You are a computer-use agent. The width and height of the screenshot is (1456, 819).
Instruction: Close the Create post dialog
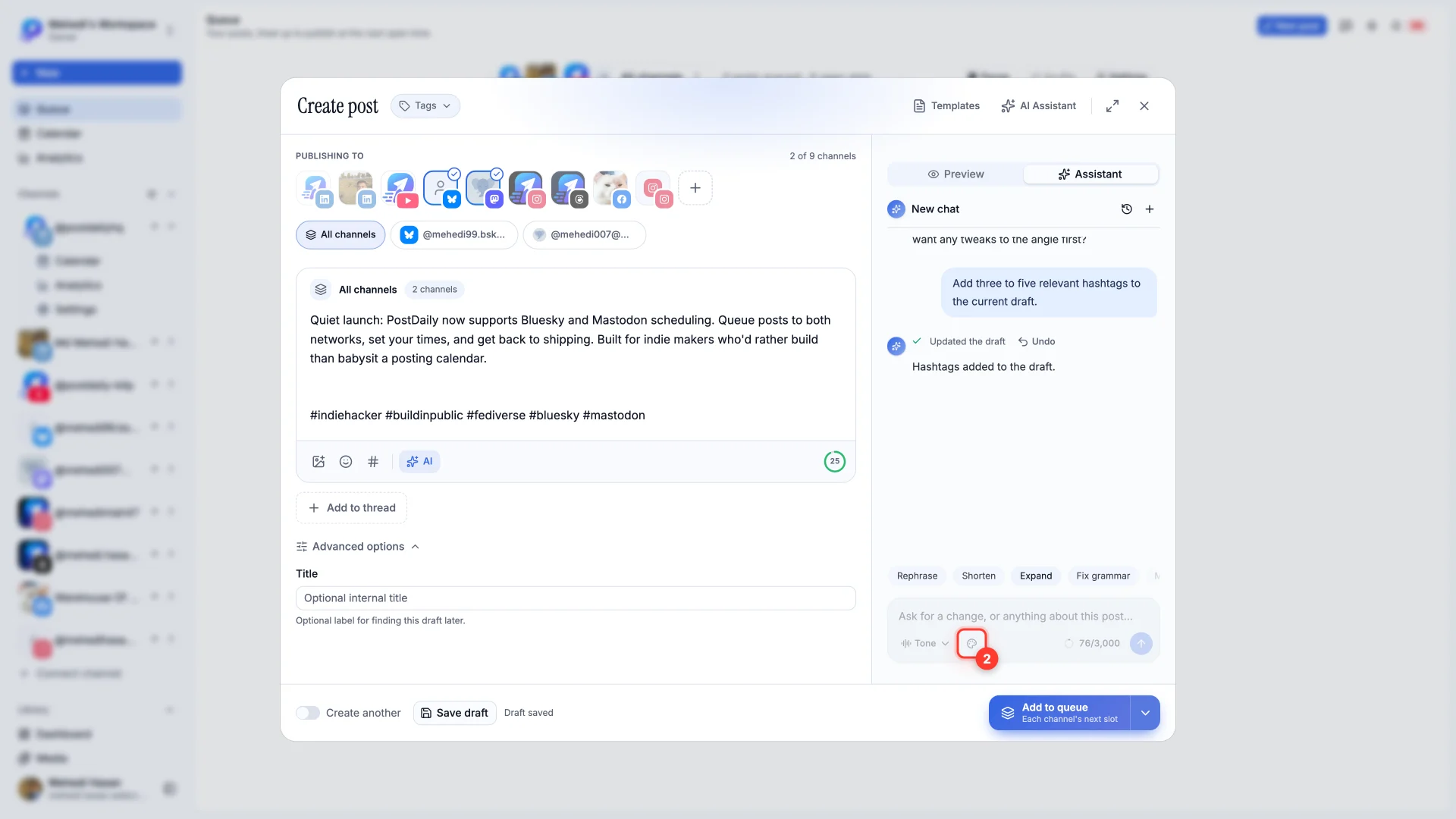(1144, 106)
